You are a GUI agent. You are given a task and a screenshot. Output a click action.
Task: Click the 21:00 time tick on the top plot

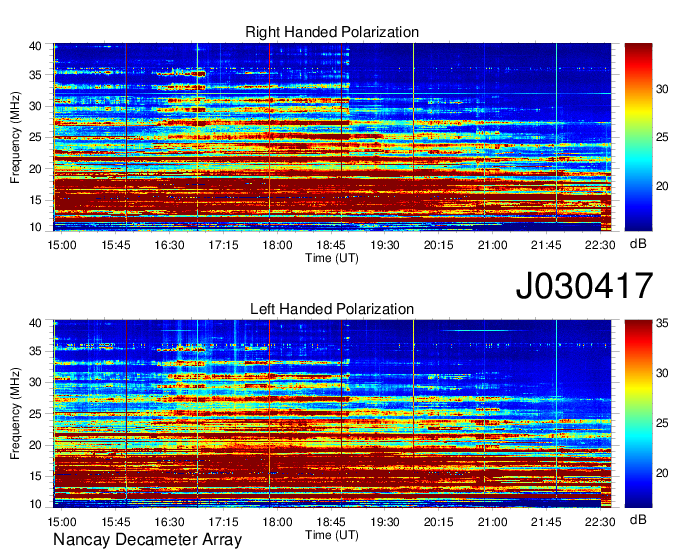click(x=492, y=245)
